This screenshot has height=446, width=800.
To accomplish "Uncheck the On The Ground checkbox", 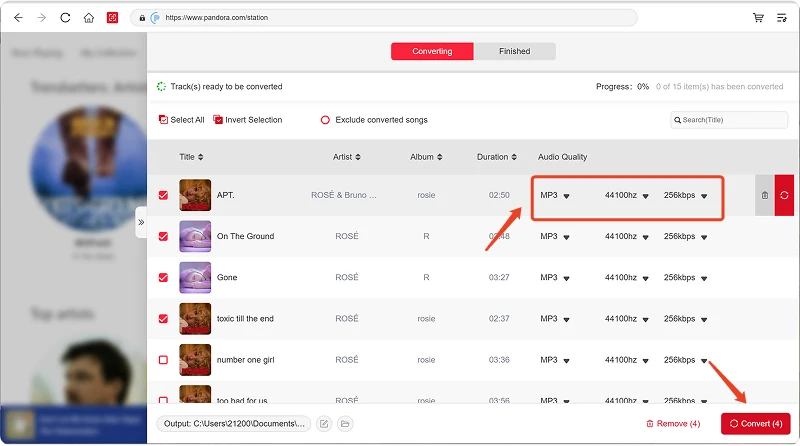I will (163, 237).
